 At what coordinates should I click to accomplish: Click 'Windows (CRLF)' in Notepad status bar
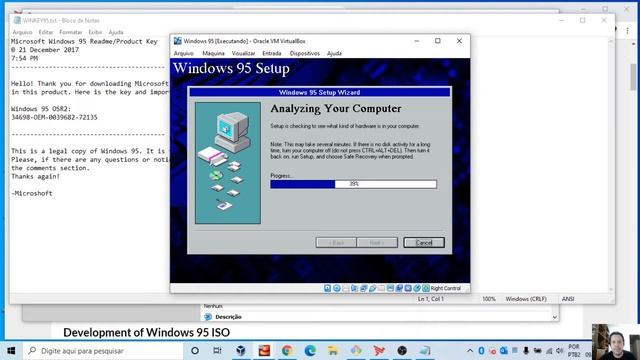[x=526, y=299]
